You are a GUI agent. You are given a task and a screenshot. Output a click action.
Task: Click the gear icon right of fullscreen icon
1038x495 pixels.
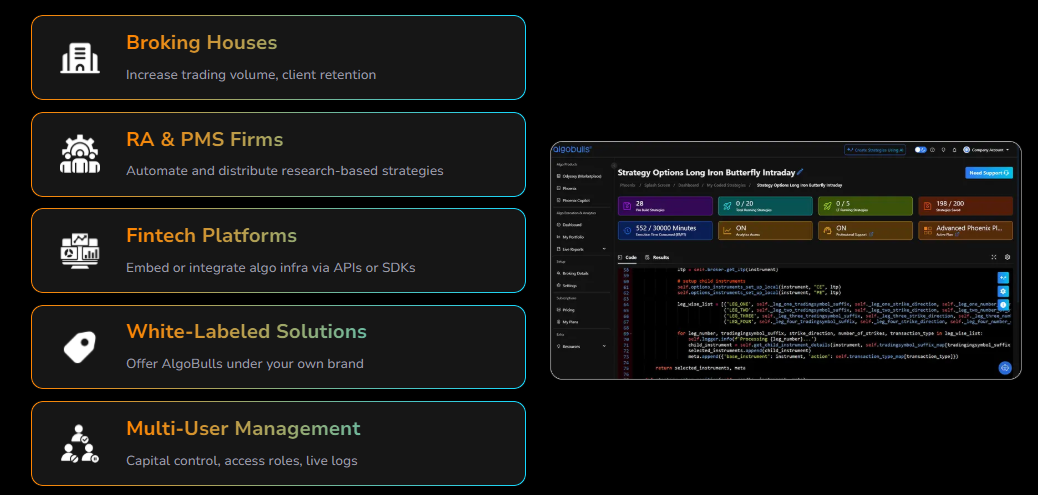point(1007,257)
